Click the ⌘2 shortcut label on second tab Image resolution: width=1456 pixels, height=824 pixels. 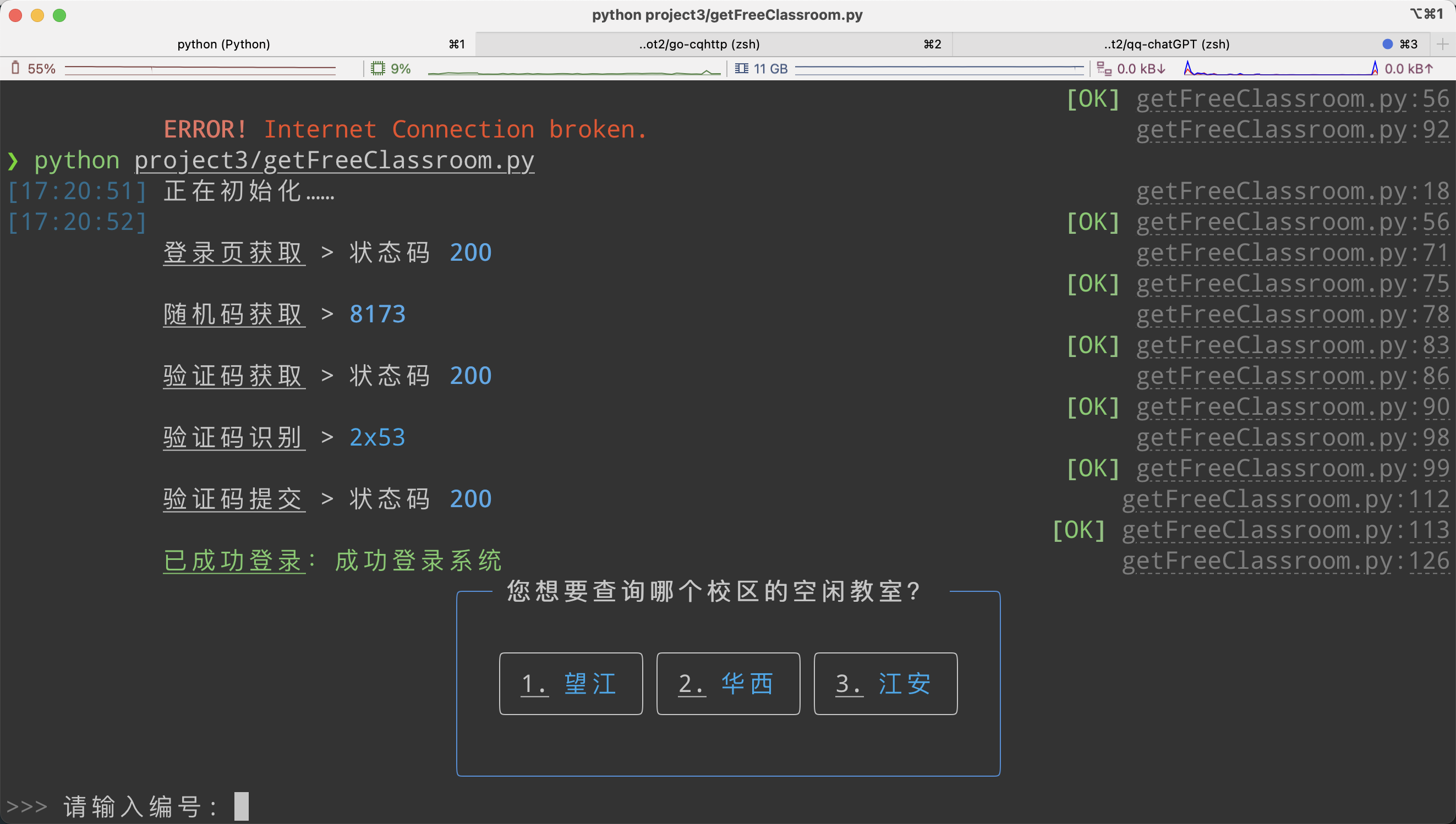tap(932, 44)
